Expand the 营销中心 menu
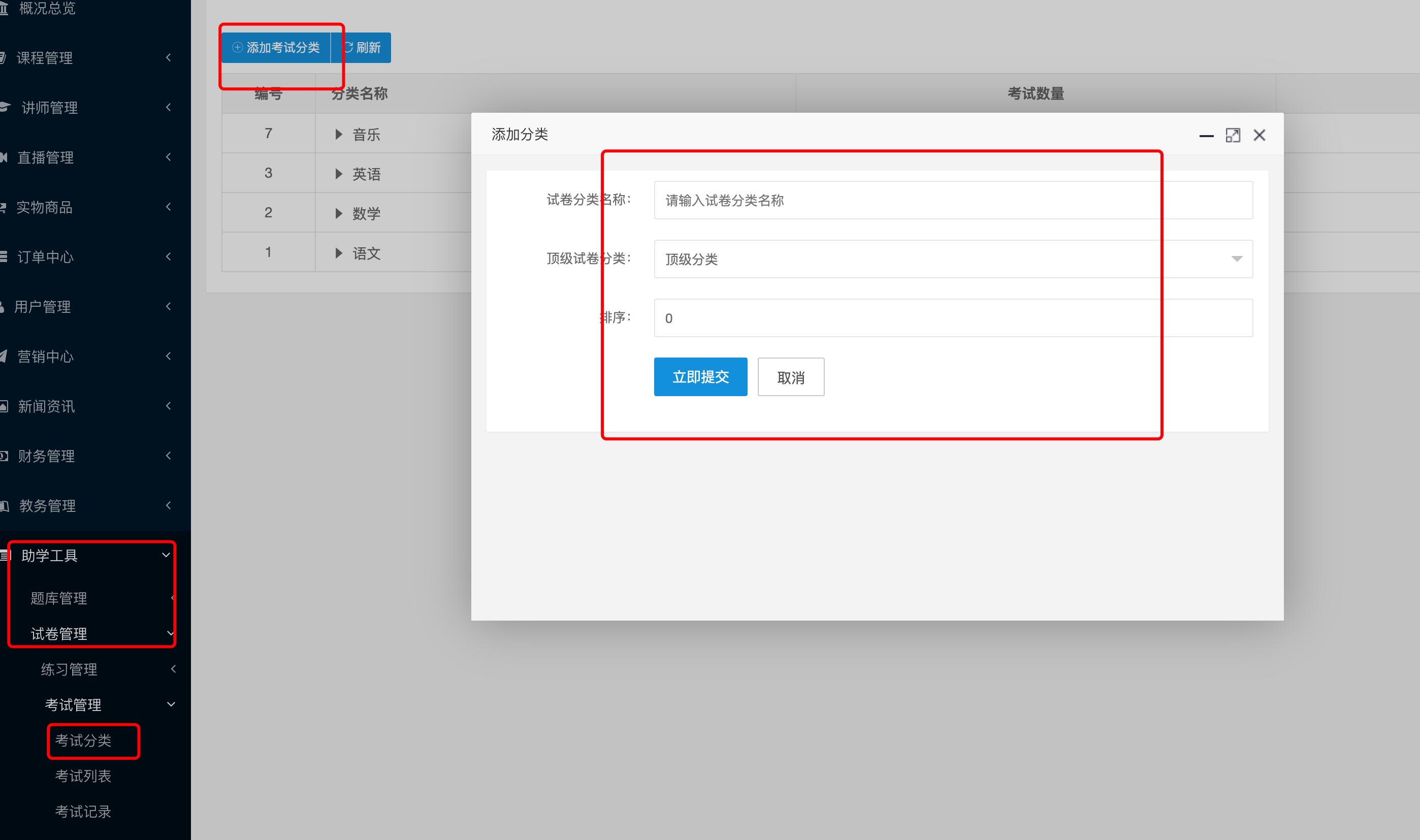 coord(95,357)
